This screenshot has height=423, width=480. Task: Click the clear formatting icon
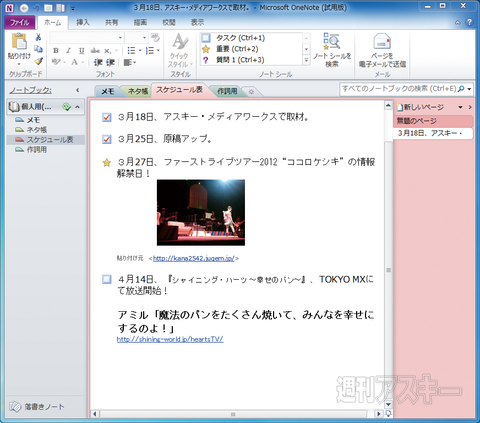point(155,37)
